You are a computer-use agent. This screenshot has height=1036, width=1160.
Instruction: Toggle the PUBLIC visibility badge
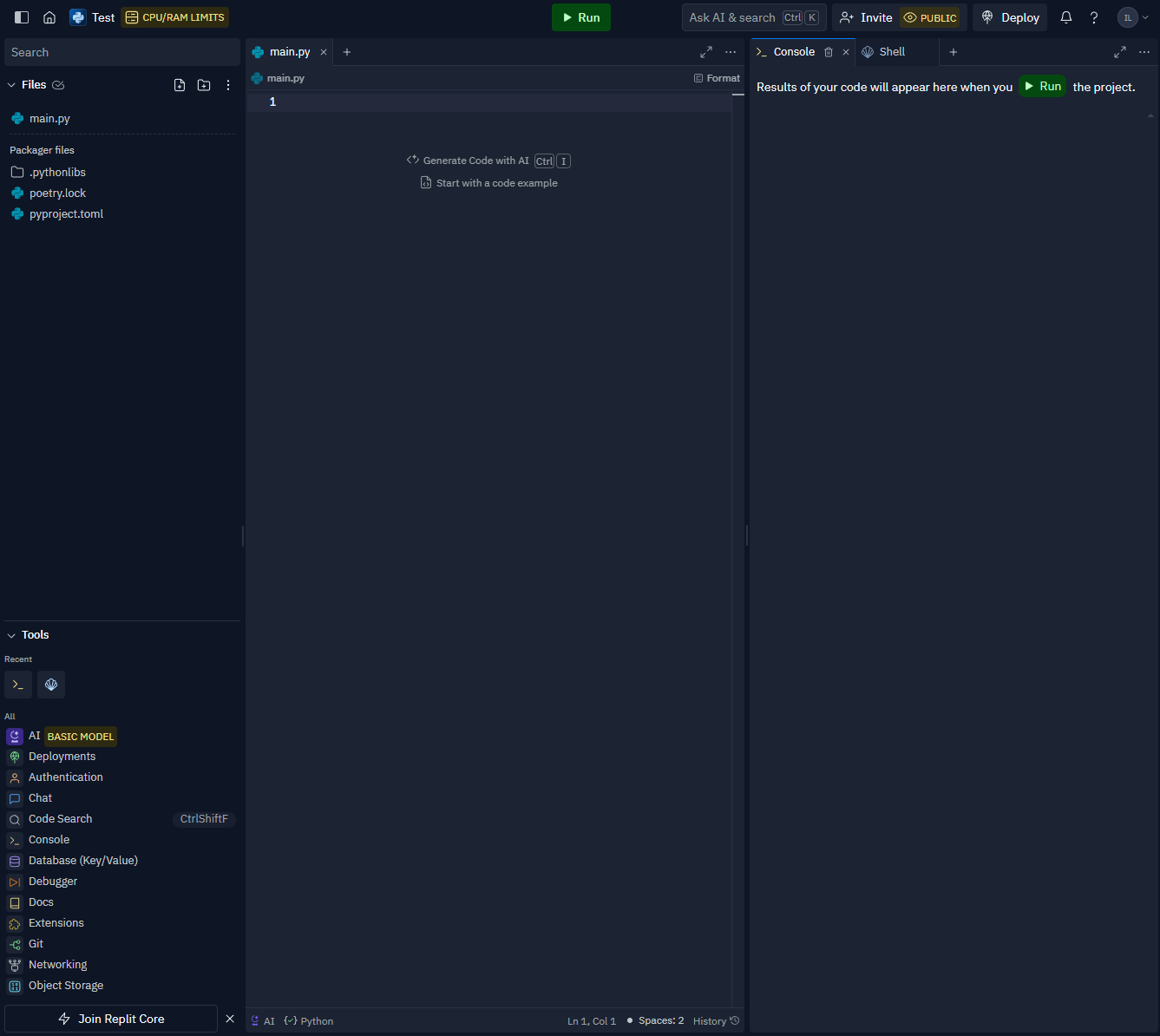click(x=930, y=17)
